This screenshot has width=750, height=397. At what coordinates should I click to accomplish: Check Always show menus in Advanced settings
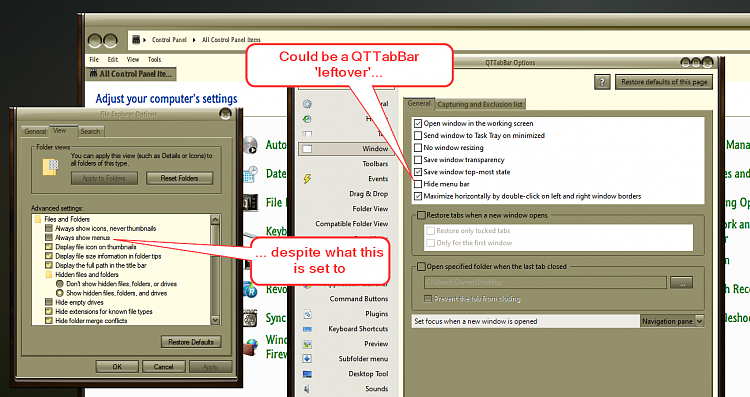pyautogui.click(x=49, y=238)
